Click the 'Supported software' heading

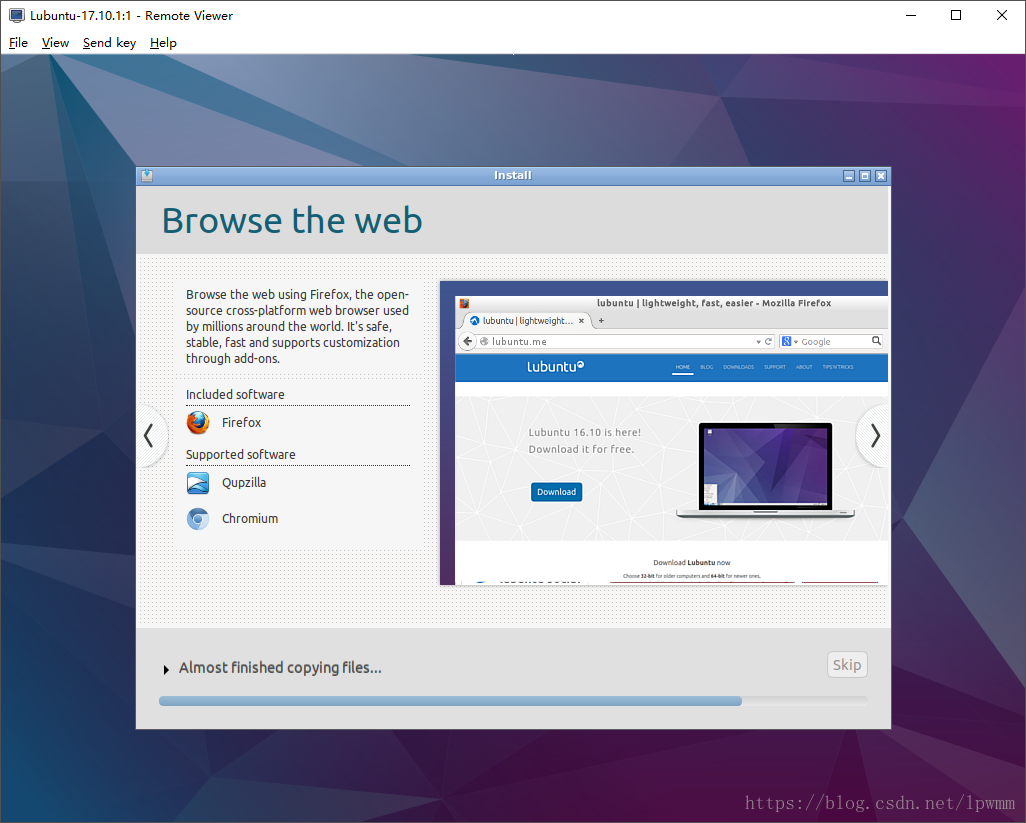click(x=241, y=455)
